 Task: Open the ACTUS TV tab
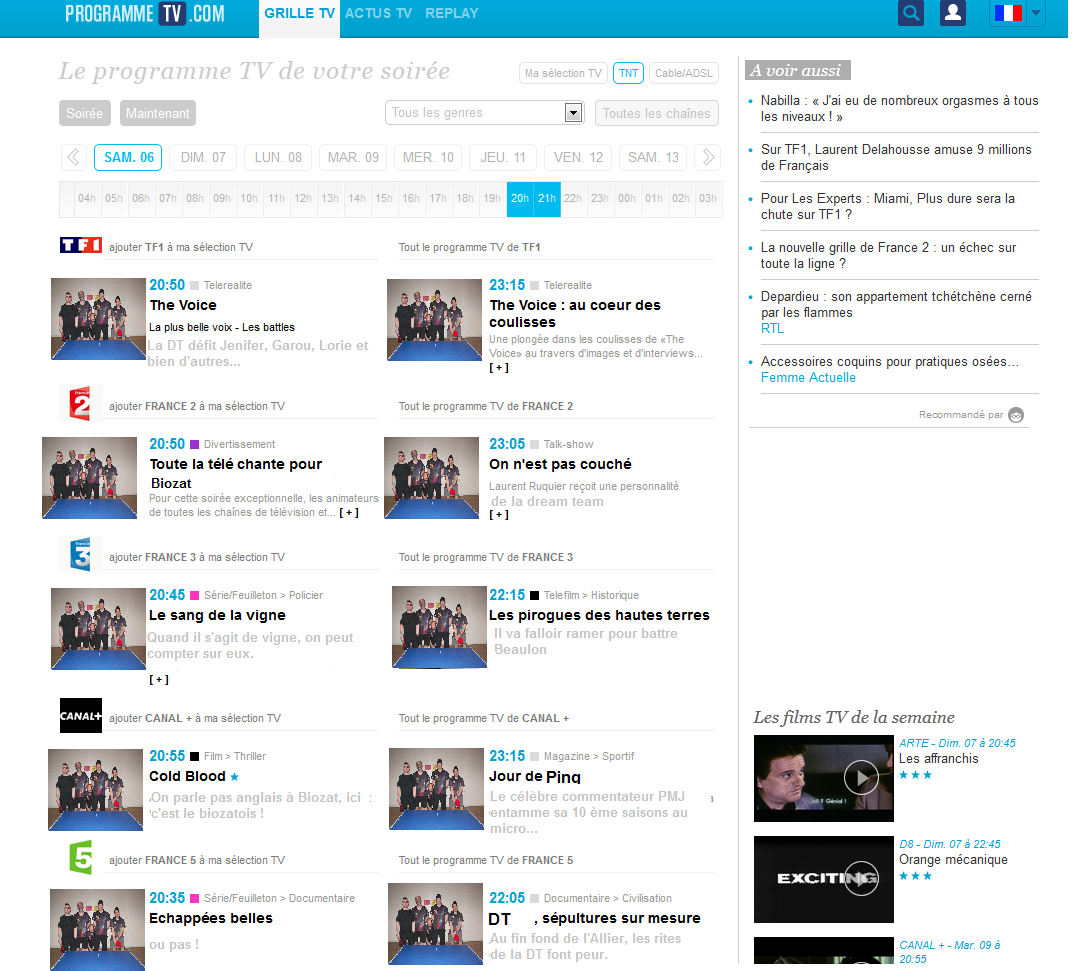pos(378,14)
